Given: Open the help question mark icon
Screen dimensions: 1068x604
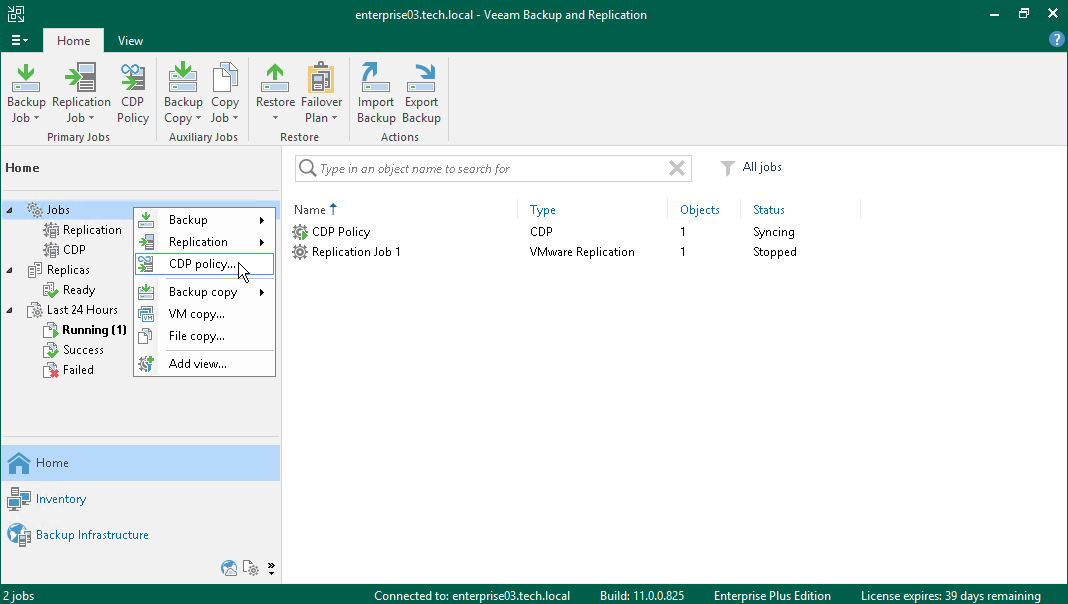Looking at the screenshot, I should 1056,40.
